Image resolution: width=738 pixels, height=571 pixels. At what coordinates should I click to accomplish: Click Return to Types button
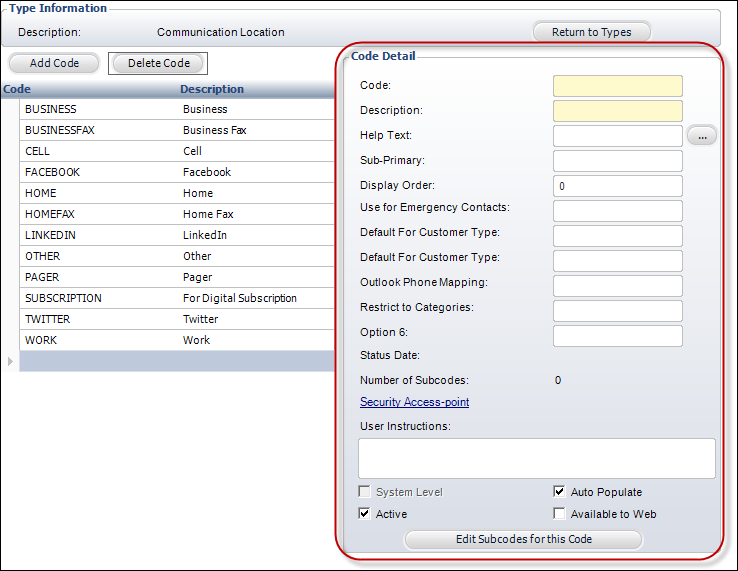(x=591, y=32)
